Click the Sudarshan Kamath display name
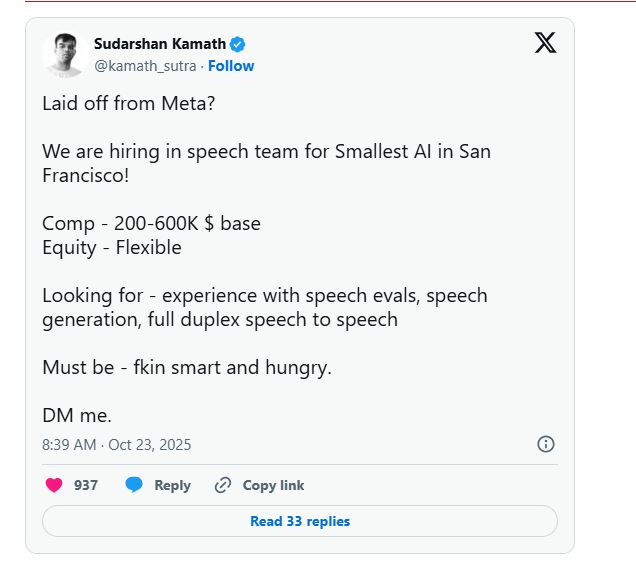 click(159, 44)
